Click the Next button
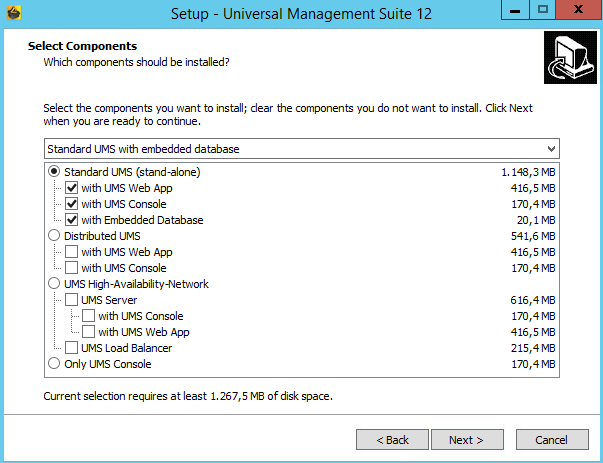 (466, 440)
